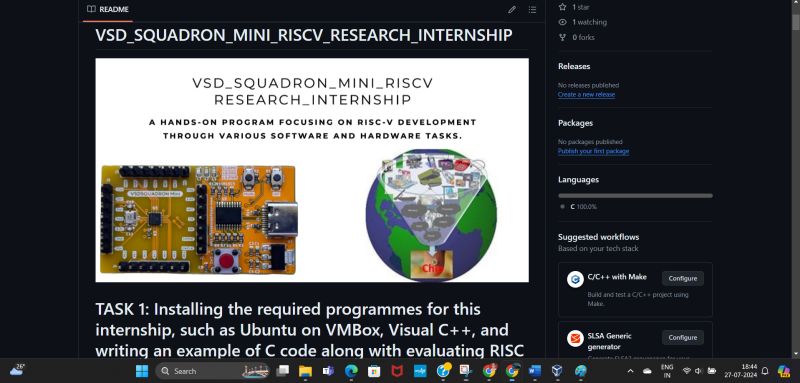Click the C 100.0% language bar
The image size is (800, 383).
[x=635, y=195]
